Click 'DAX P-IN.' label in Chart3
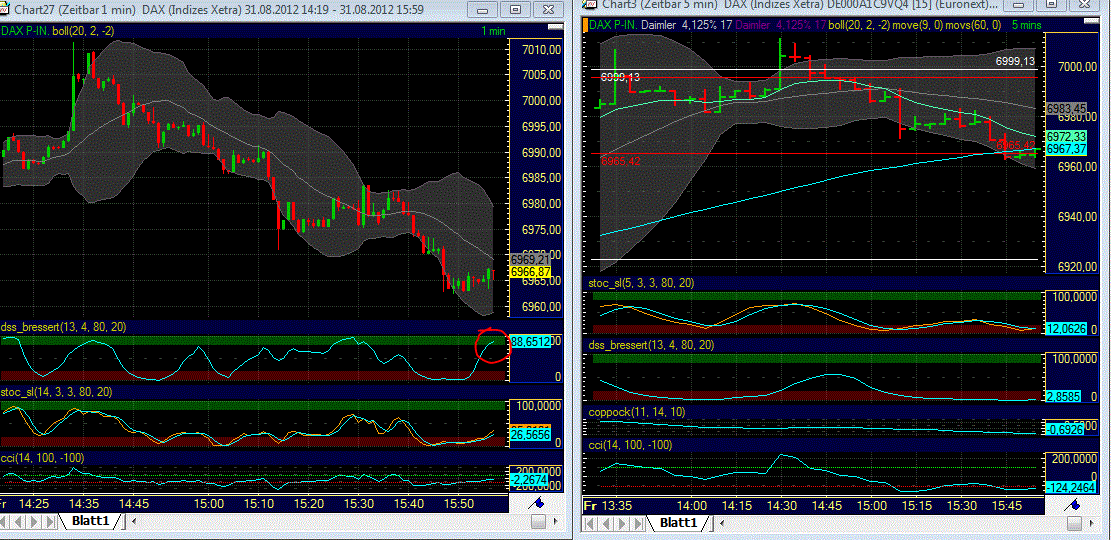Screen dimensions: 1111x540 614,25
